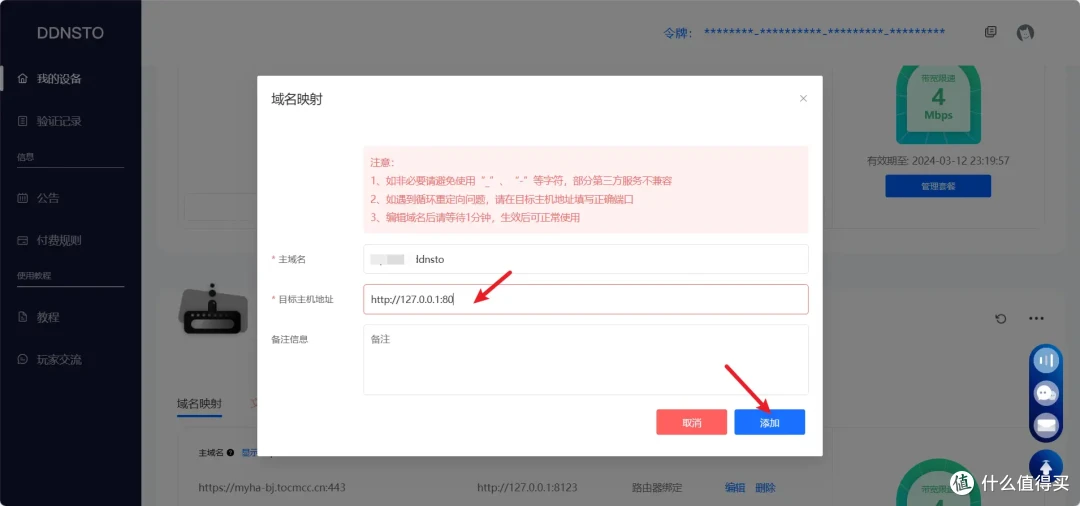Click into the 目标主机地址 input field
Viewport: 1080px width, 506px height.
[x=585, y=299]
